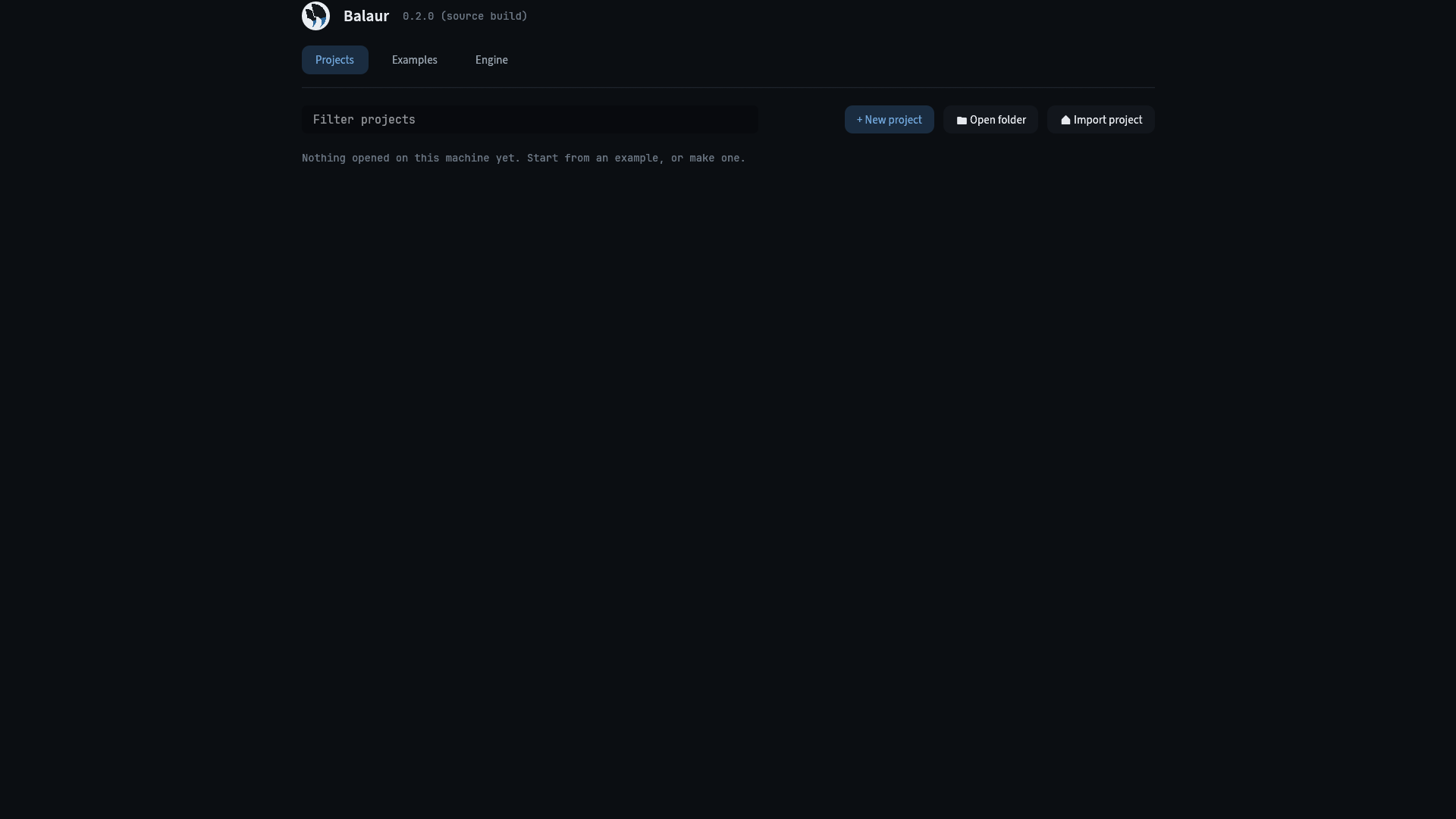Click the Open folder button

tap(990, 120)
